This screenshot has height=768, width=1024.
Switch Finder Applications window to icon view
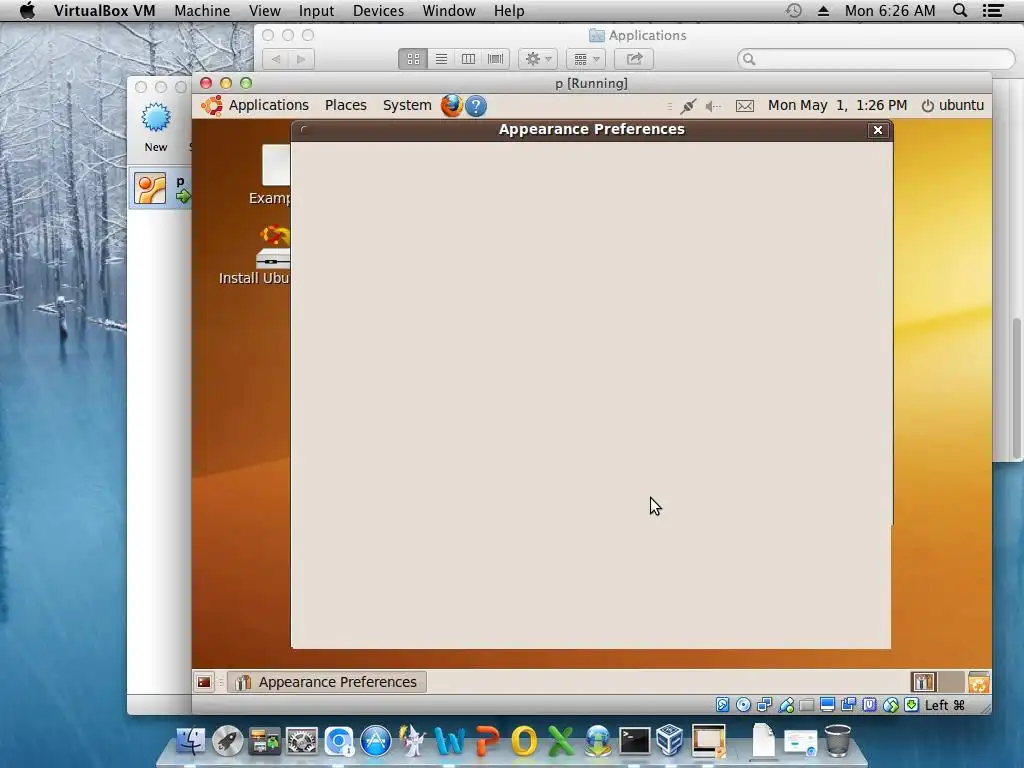point(413,59)
